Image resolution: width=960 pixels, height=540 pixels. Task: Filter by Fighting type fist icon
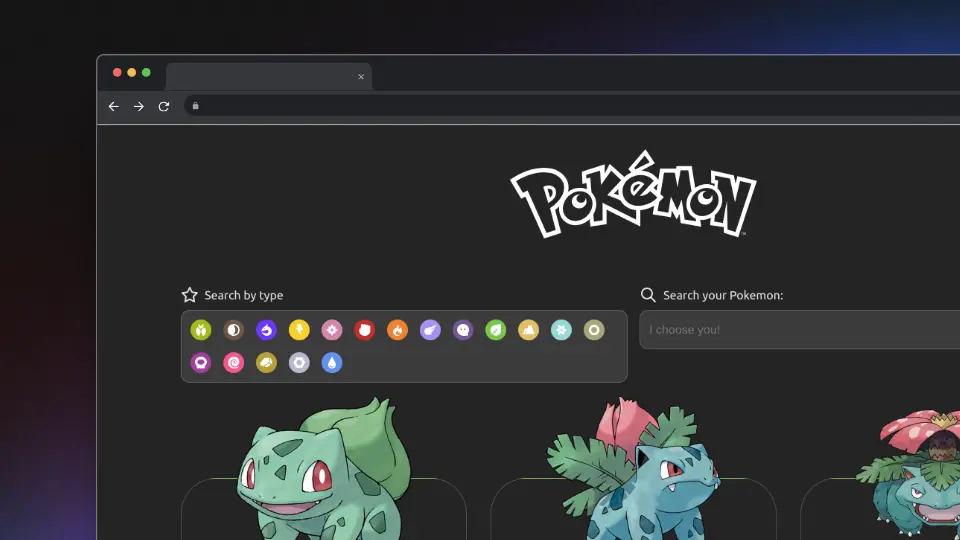(364, 330)
